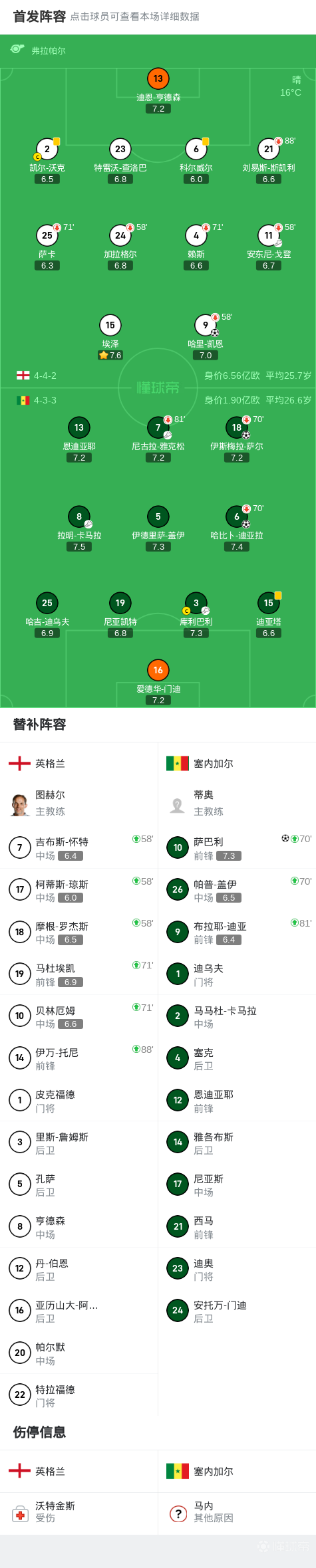
Task: Open substitute 萨巴利 number 10 row
Action: [x=237, y=848]
